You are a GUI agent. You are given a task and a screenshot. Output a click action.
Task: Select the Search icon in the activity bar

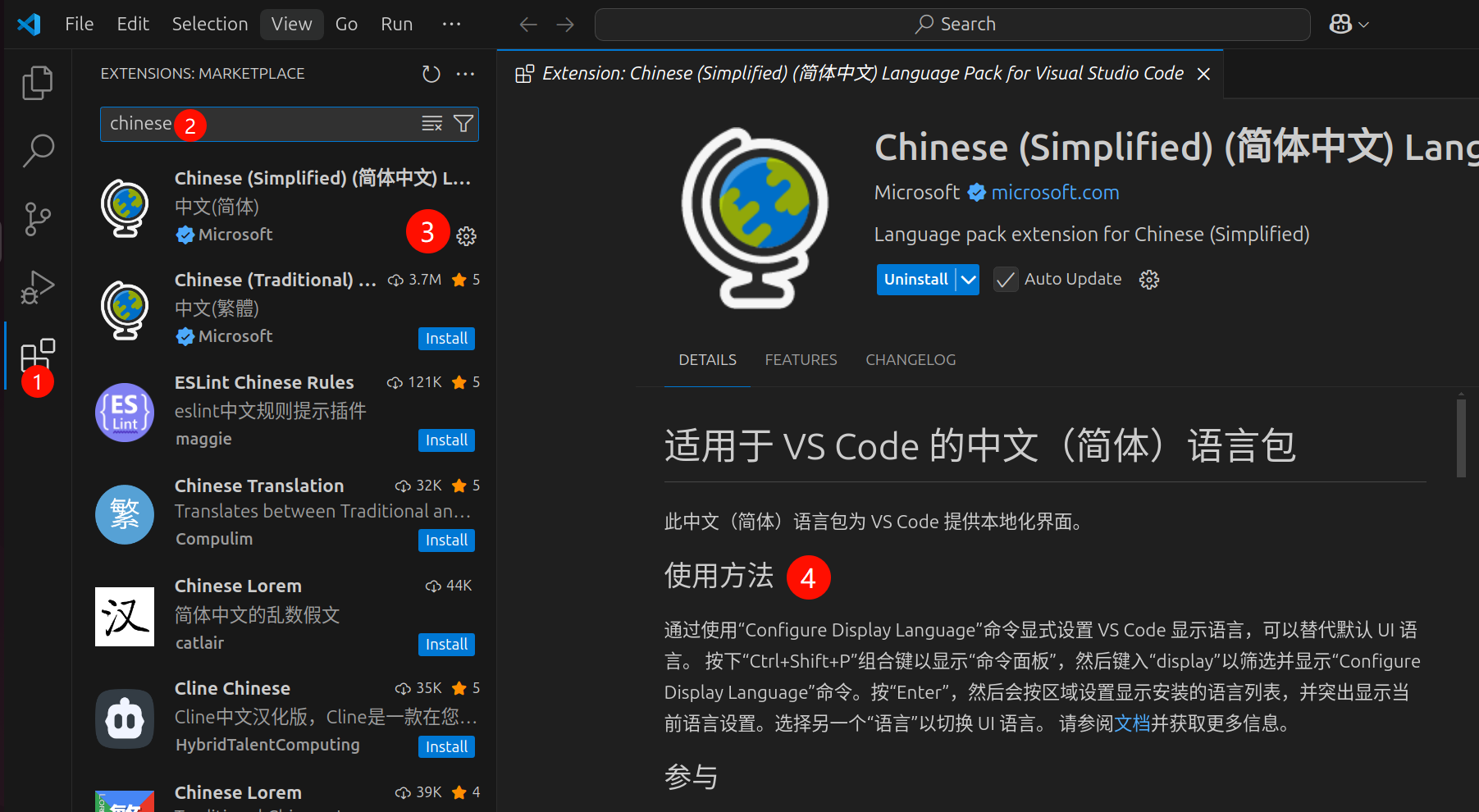(37, 151)
